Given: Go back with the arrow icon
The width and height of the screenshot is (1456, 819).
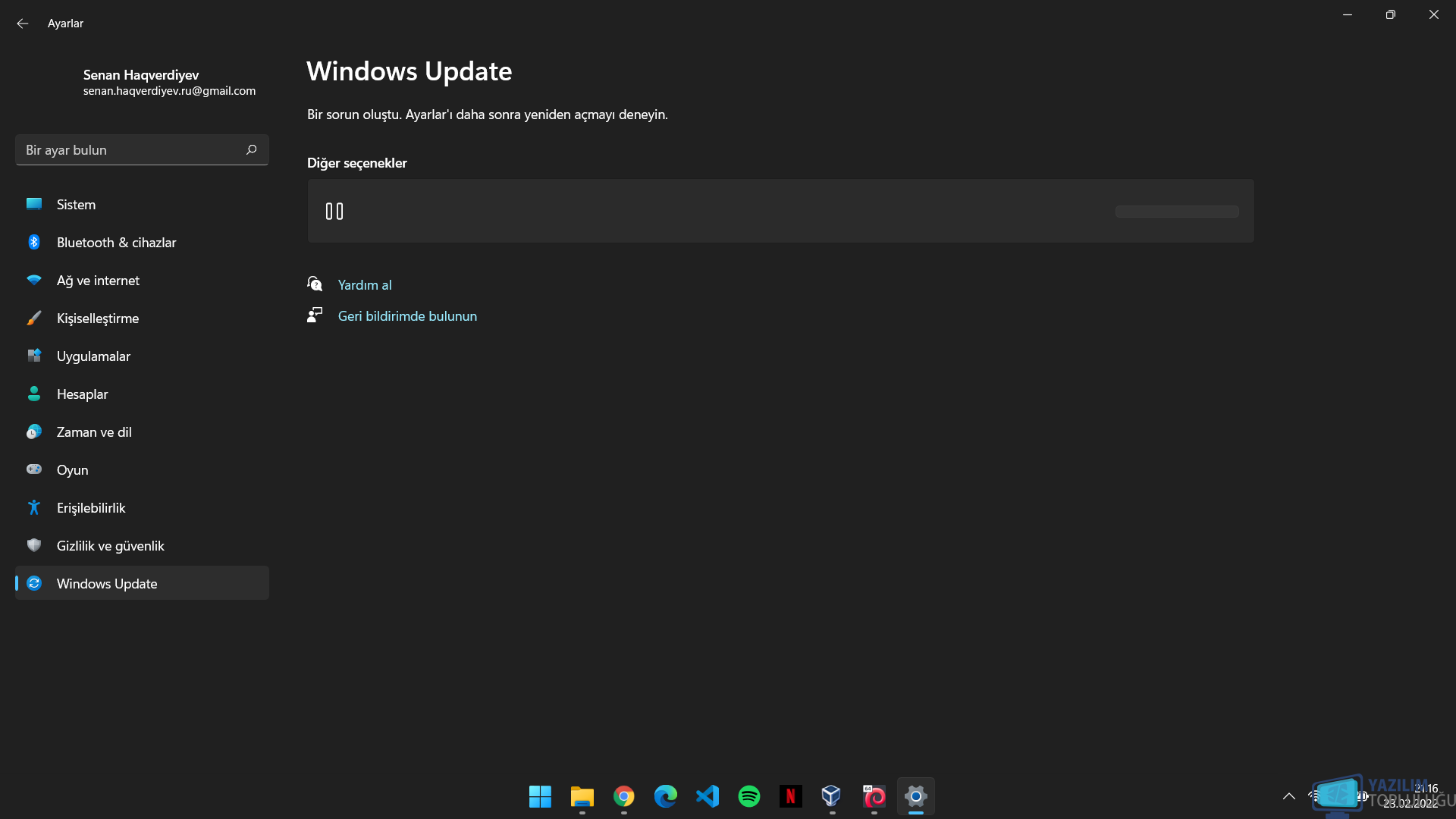Looking at the screenshot, I should (23, 24).
